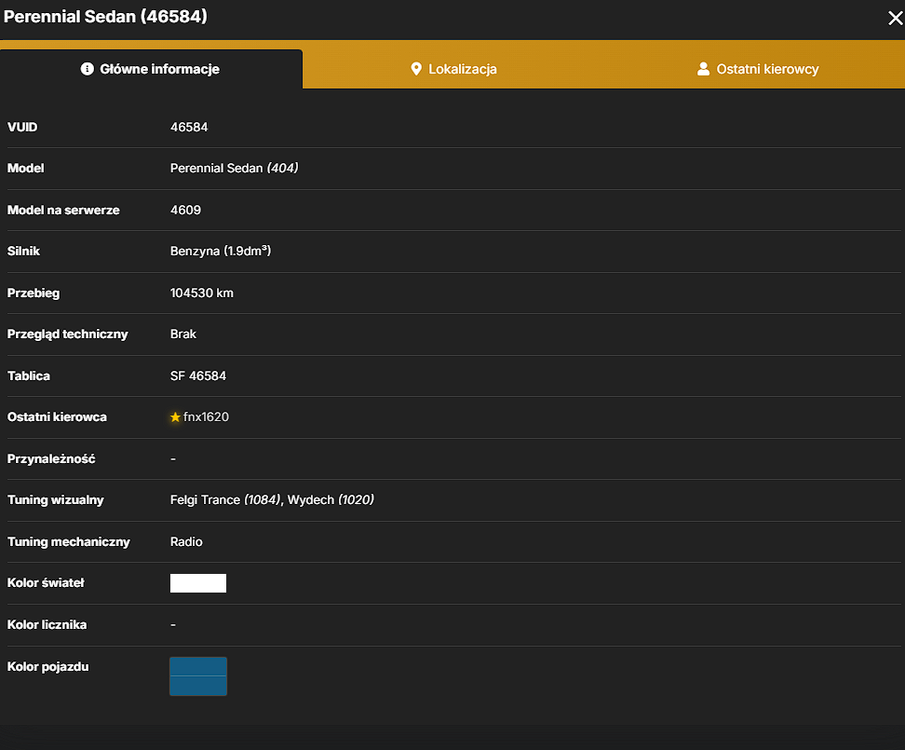Click the Perennial Sedan (404) model value
905x750 pixels.
tap(234, 168)
